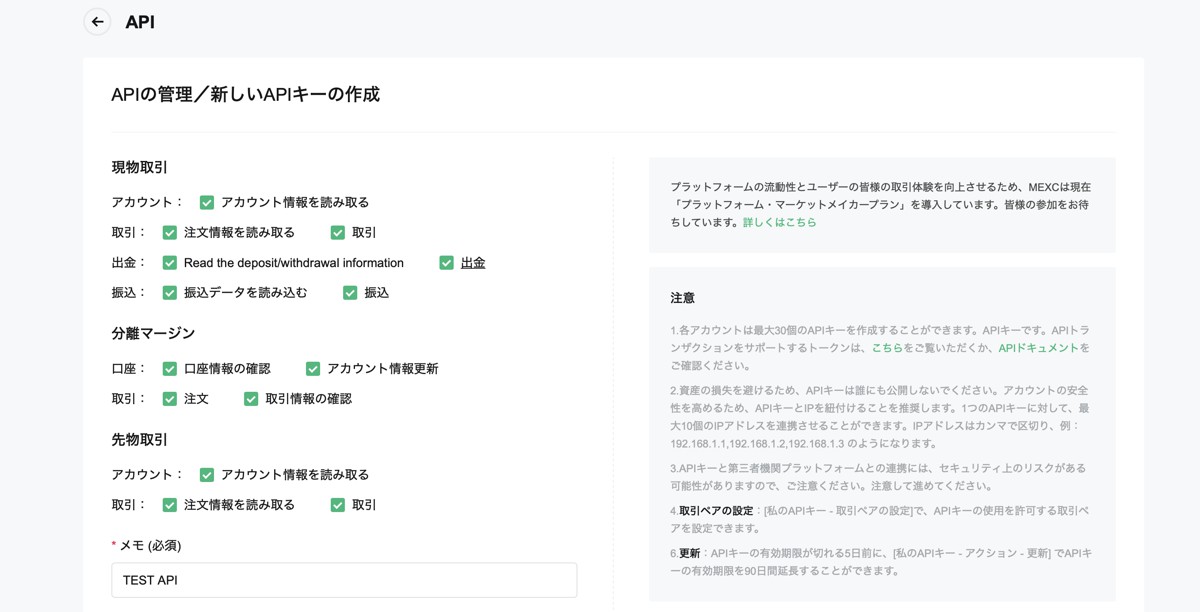Toggle 口座情報の確認 under 分離マージン
The width and height of the screenshot is (1200, 612).
[x=170, y=367]
